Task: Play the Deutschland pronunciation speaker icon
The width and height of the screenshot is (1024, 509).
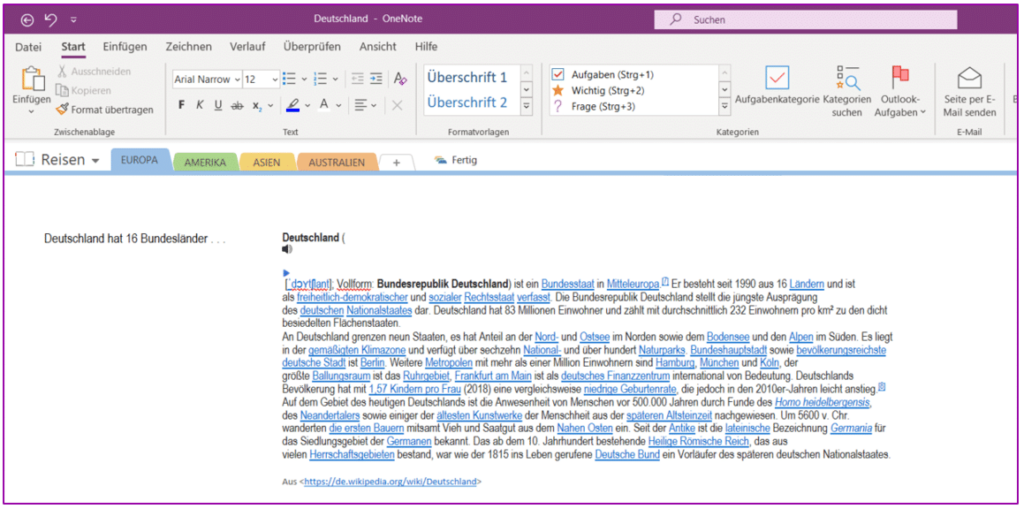Action: [287, 249]
